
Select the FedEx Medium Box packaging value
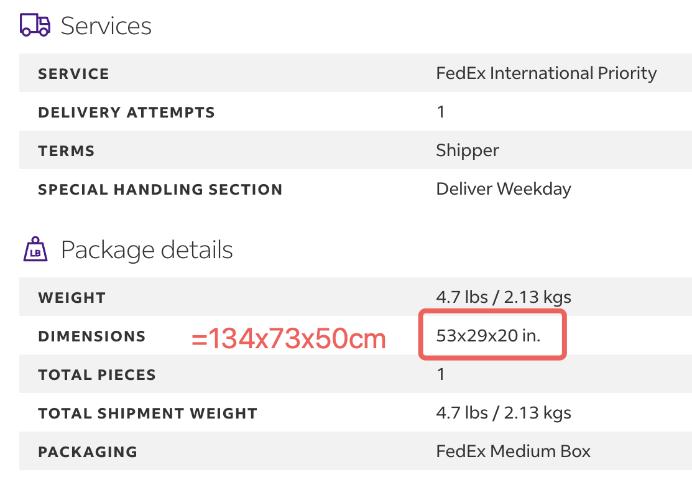(x=513, y=451)
